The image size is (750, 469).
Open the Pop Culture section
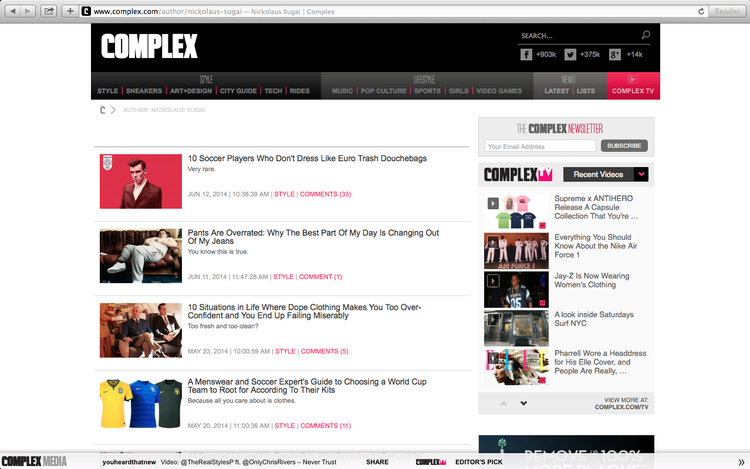point(384,91)
